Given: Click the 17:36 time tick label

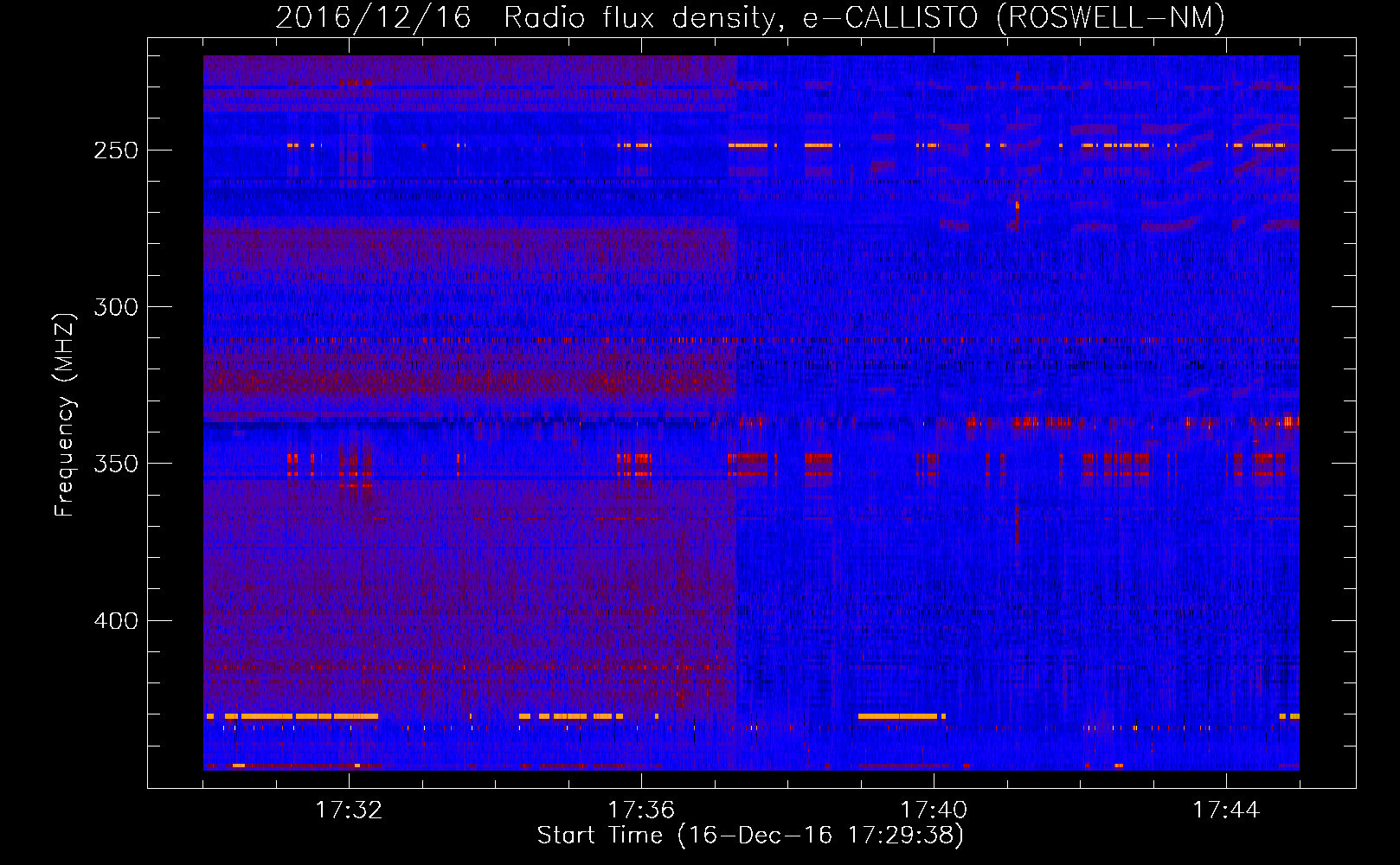Looking at the screenshot, I should tap(641, 811).
